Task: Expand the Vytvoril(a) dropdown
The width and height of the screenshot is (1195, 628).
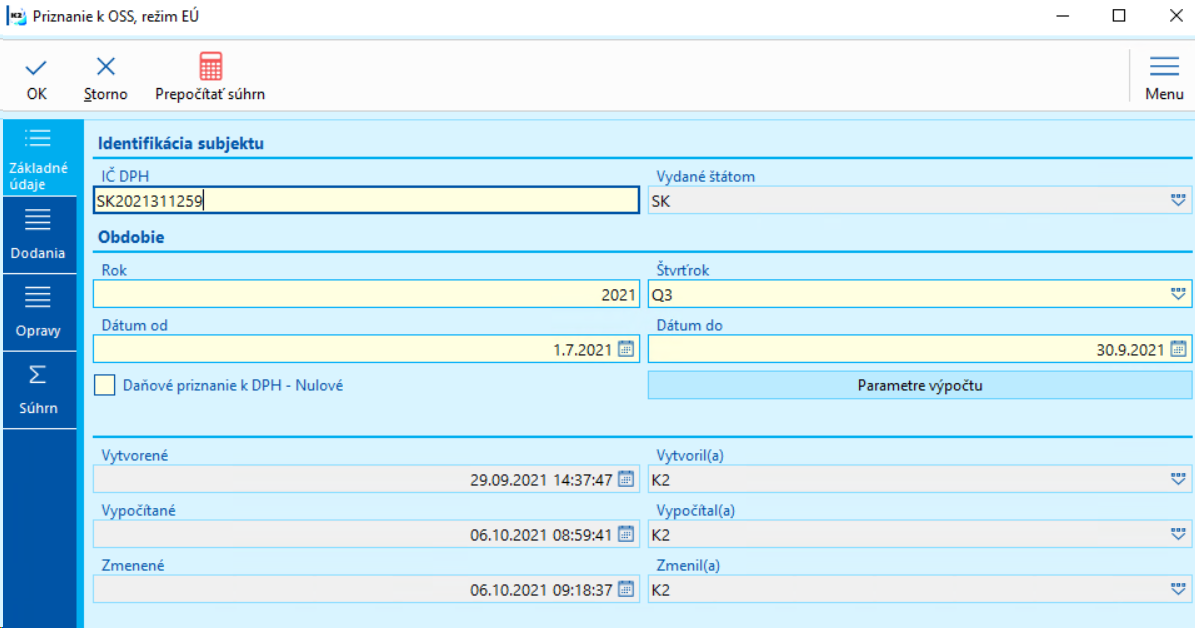Action: (x=1178, y=479)
